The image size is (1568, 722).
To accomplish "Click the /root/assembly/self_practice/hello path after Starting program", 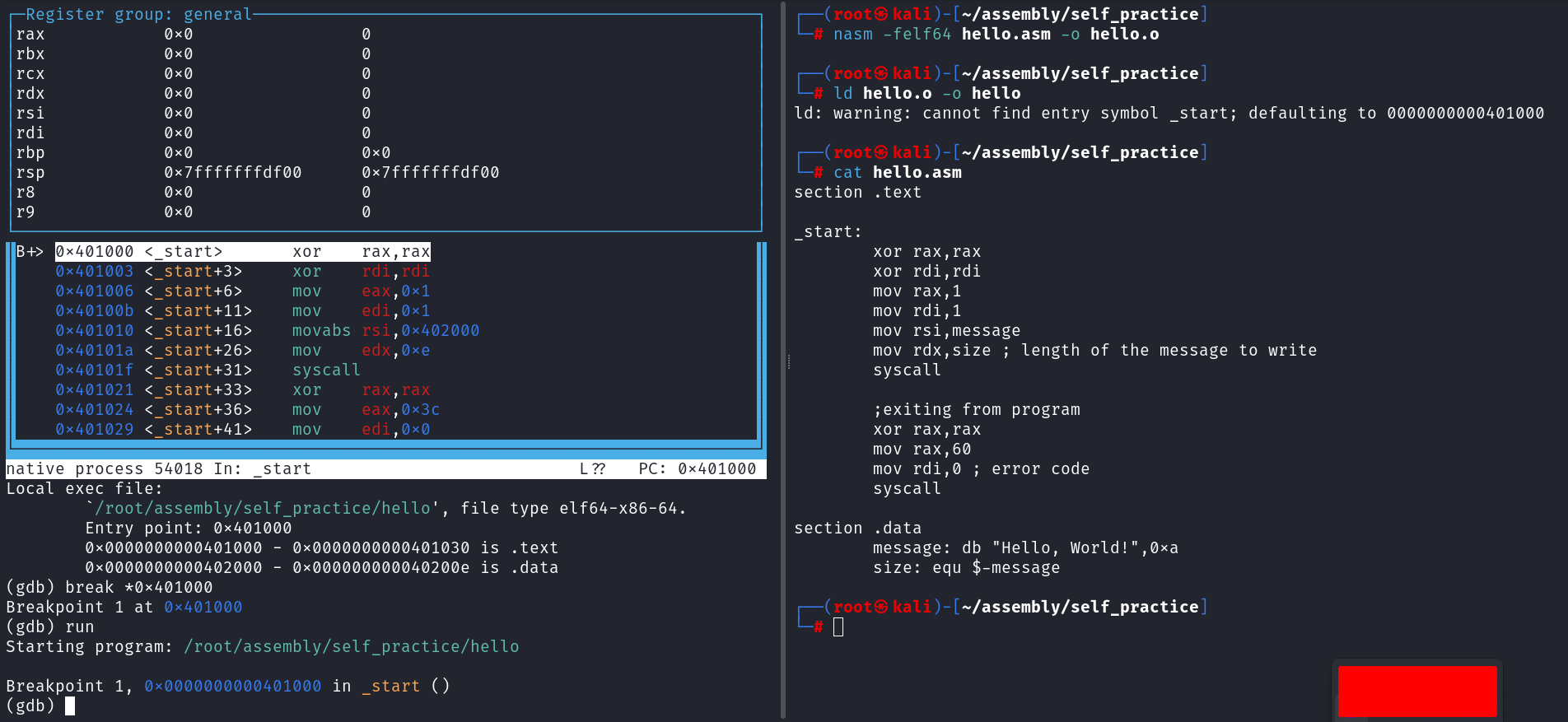I will click(351, 646).
